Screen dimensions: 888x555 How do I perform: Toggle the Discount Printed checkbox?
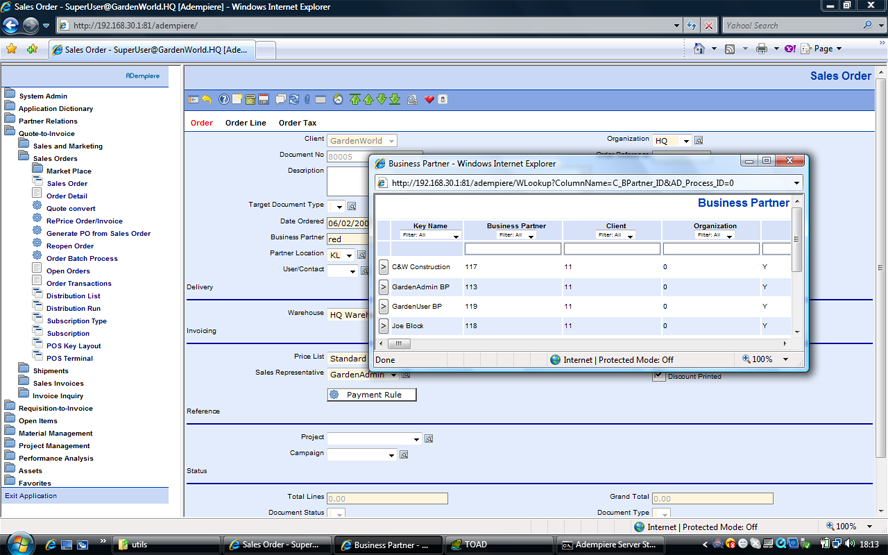(658, 376)
